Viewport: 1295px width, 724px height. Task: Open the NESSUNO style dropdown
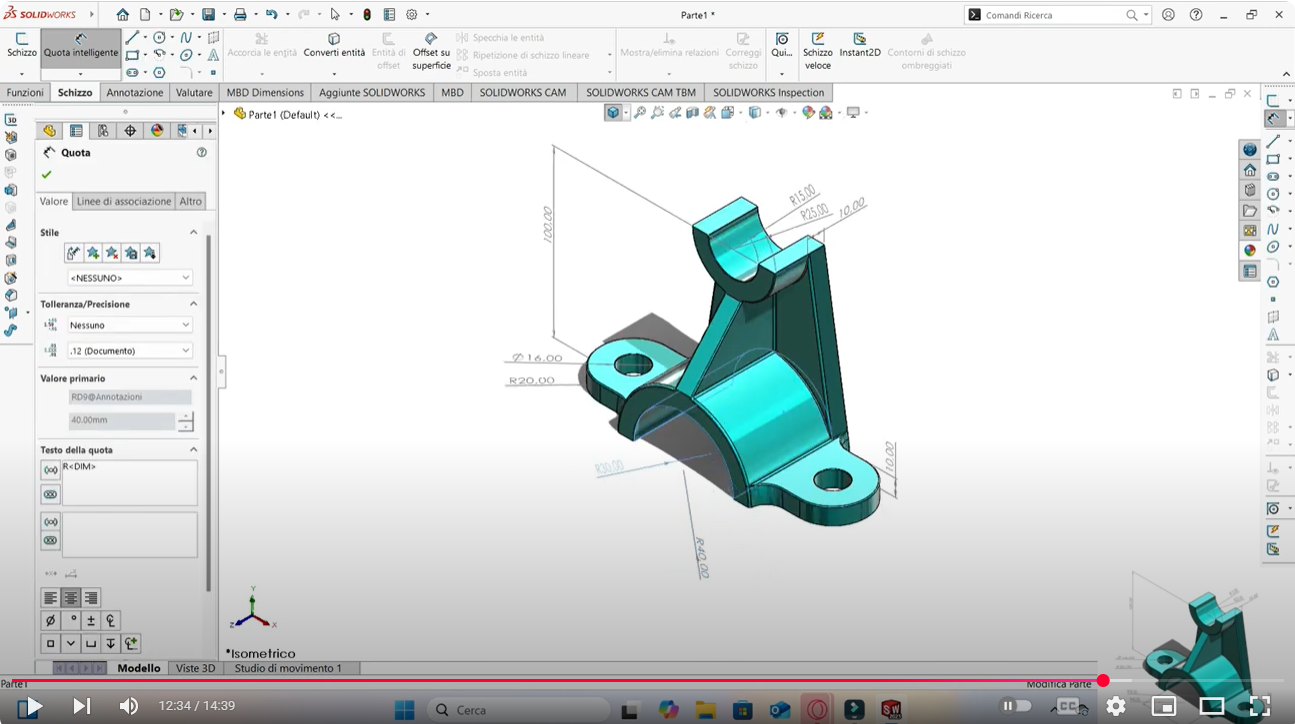(x=129, y=278)
